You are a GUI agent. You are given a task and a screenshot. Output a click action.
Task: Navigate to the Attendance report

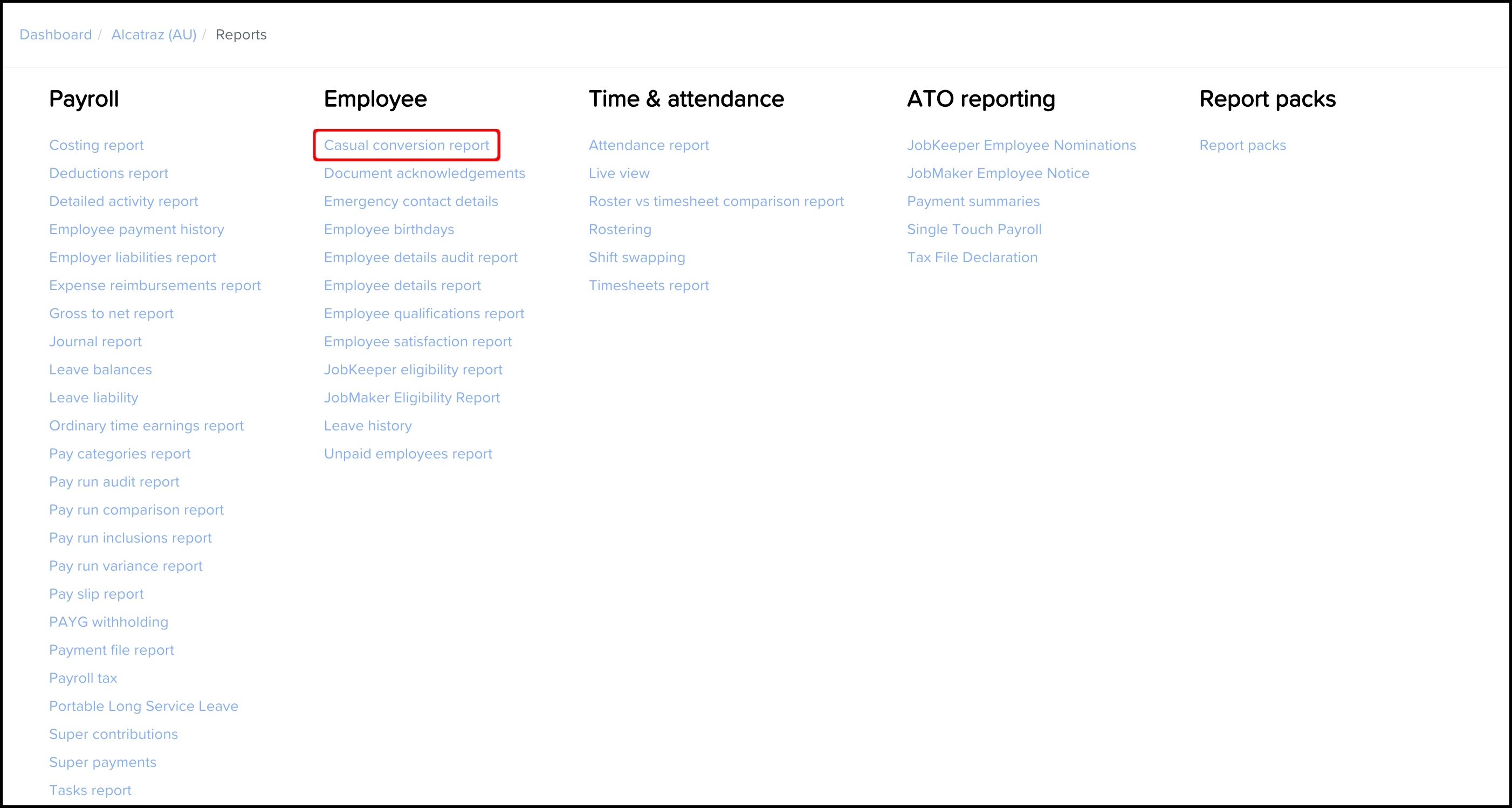649,144
